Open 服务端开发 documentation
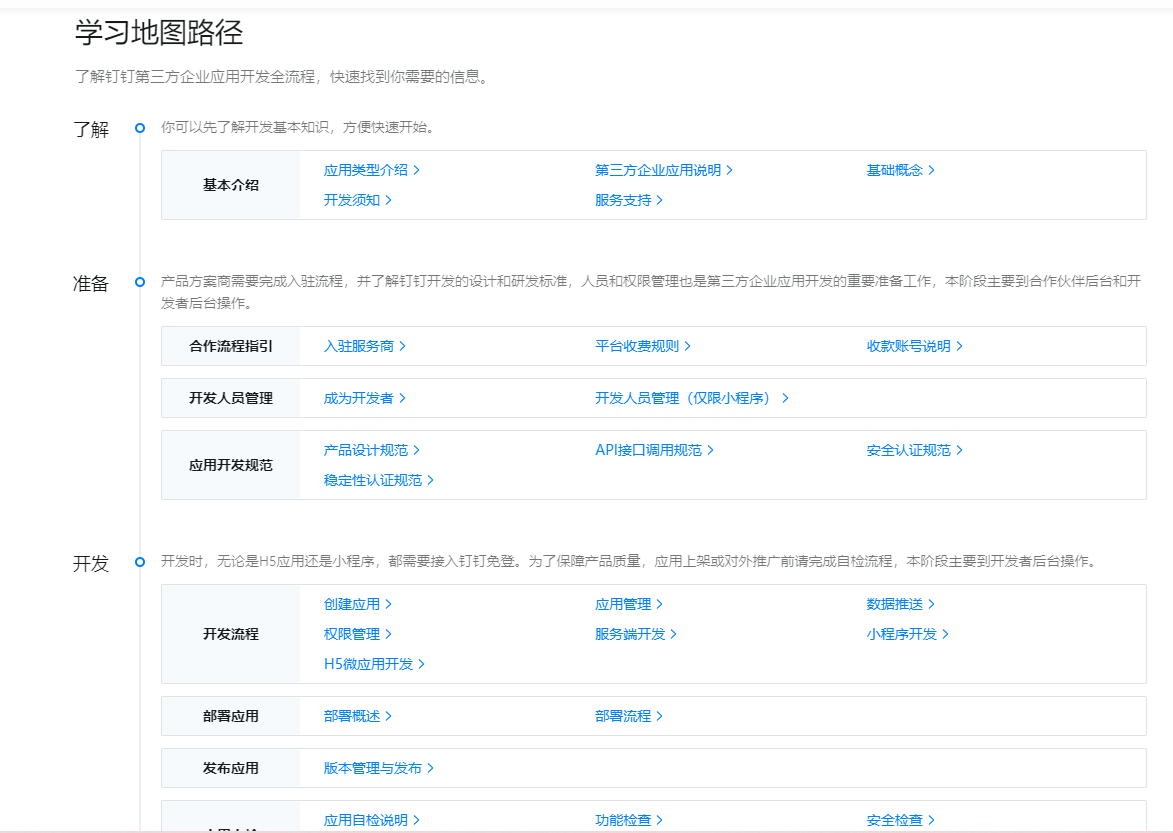Image resolution: width=1173 pixels, height=833 pixels. point(635,634)
